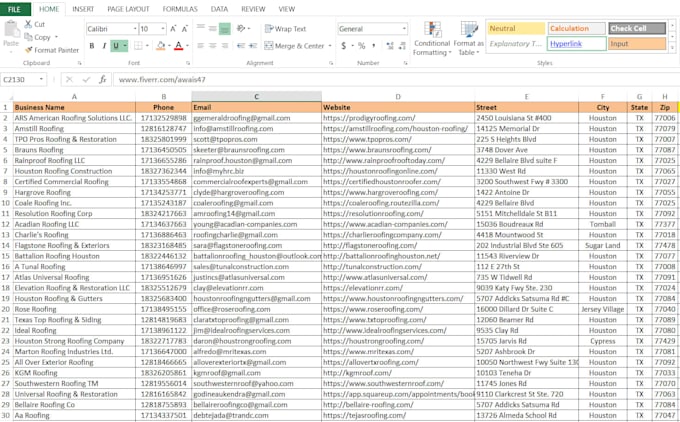Select the highlighted Bottom Align icon
Image resolution: width=680 pixels, height=422 pixels.
click(x=225, y=29)
